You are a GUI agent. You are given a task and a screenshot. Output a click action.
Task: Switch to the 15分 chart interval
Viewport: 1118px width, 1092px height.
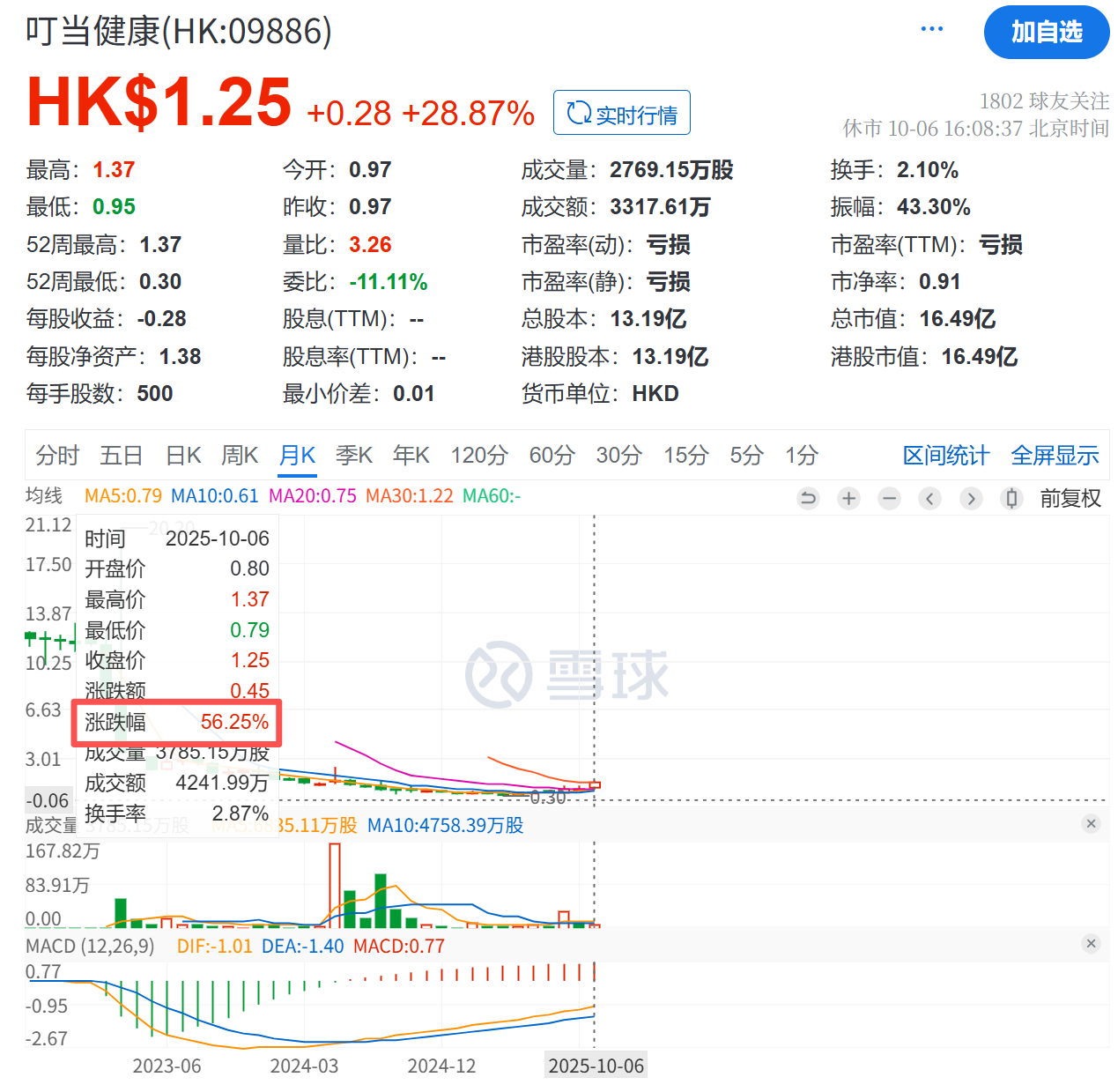[x=686, y=455]
